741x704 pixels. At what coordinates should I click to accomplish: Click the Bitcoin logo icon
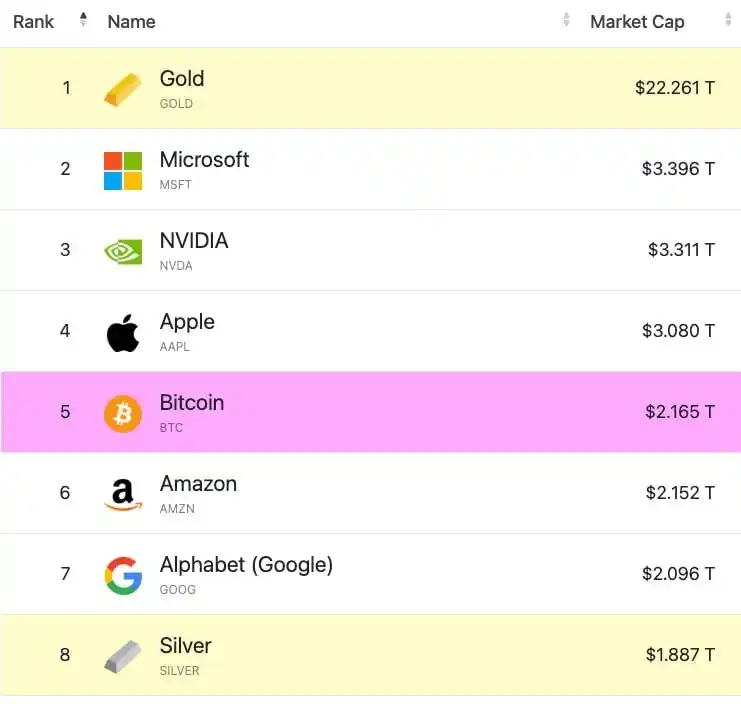coord(123,414)
